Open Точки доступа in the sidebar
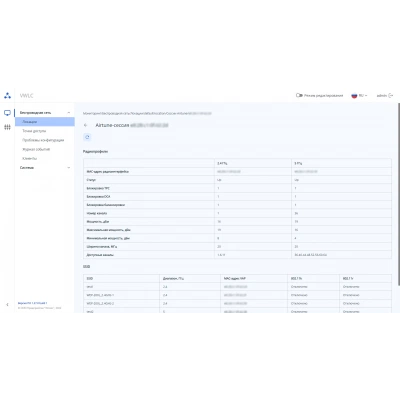Image resolution: width=400 pixels, height=400 pixels. 34,131
